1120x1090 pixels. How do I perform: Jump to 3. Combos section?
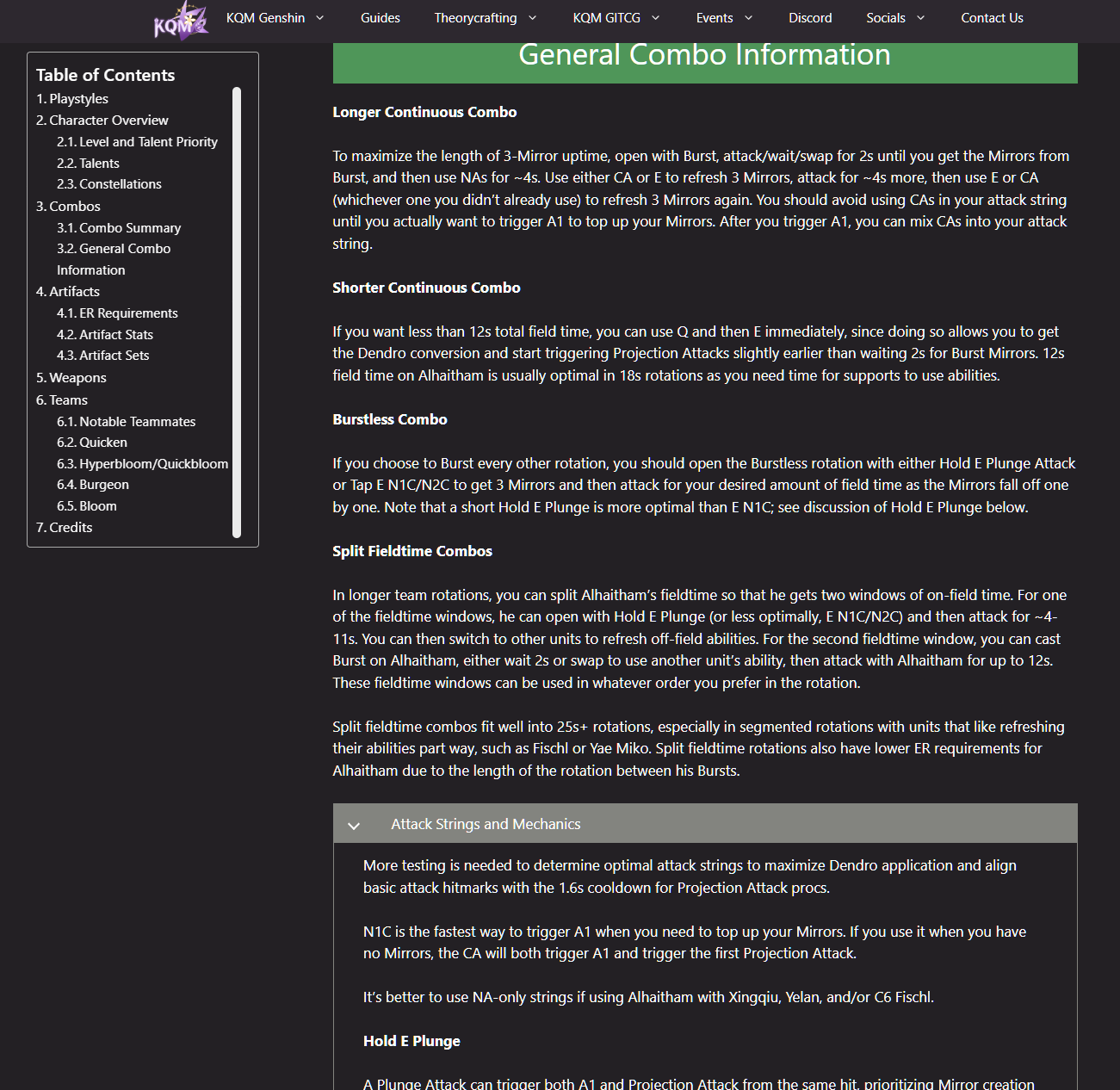[68, 207]
